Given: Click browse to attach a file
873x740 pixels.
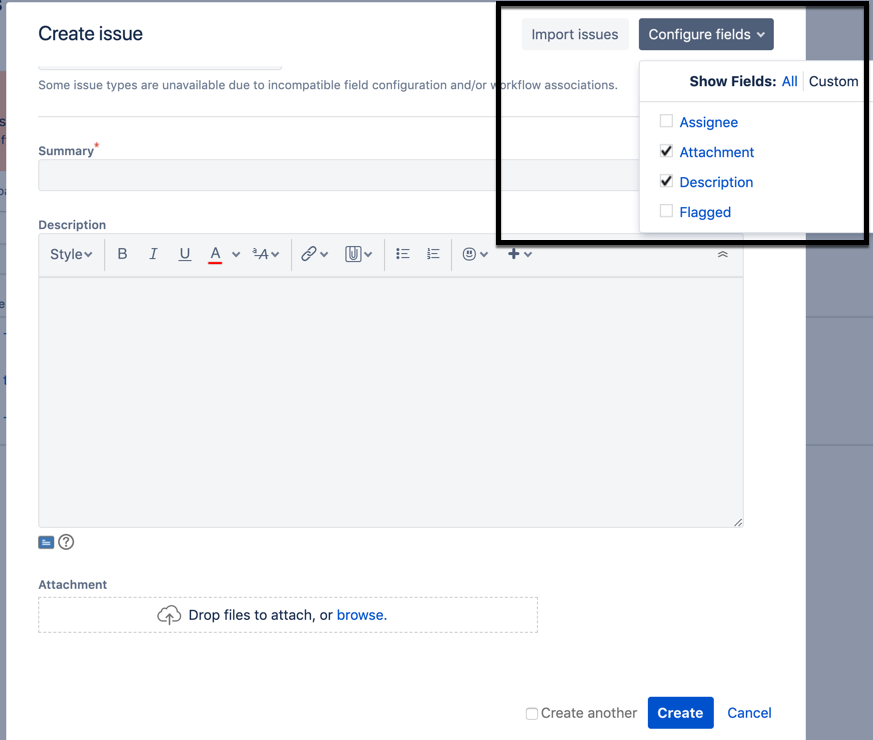Looking at the screenshot, I should coord(360,615).
